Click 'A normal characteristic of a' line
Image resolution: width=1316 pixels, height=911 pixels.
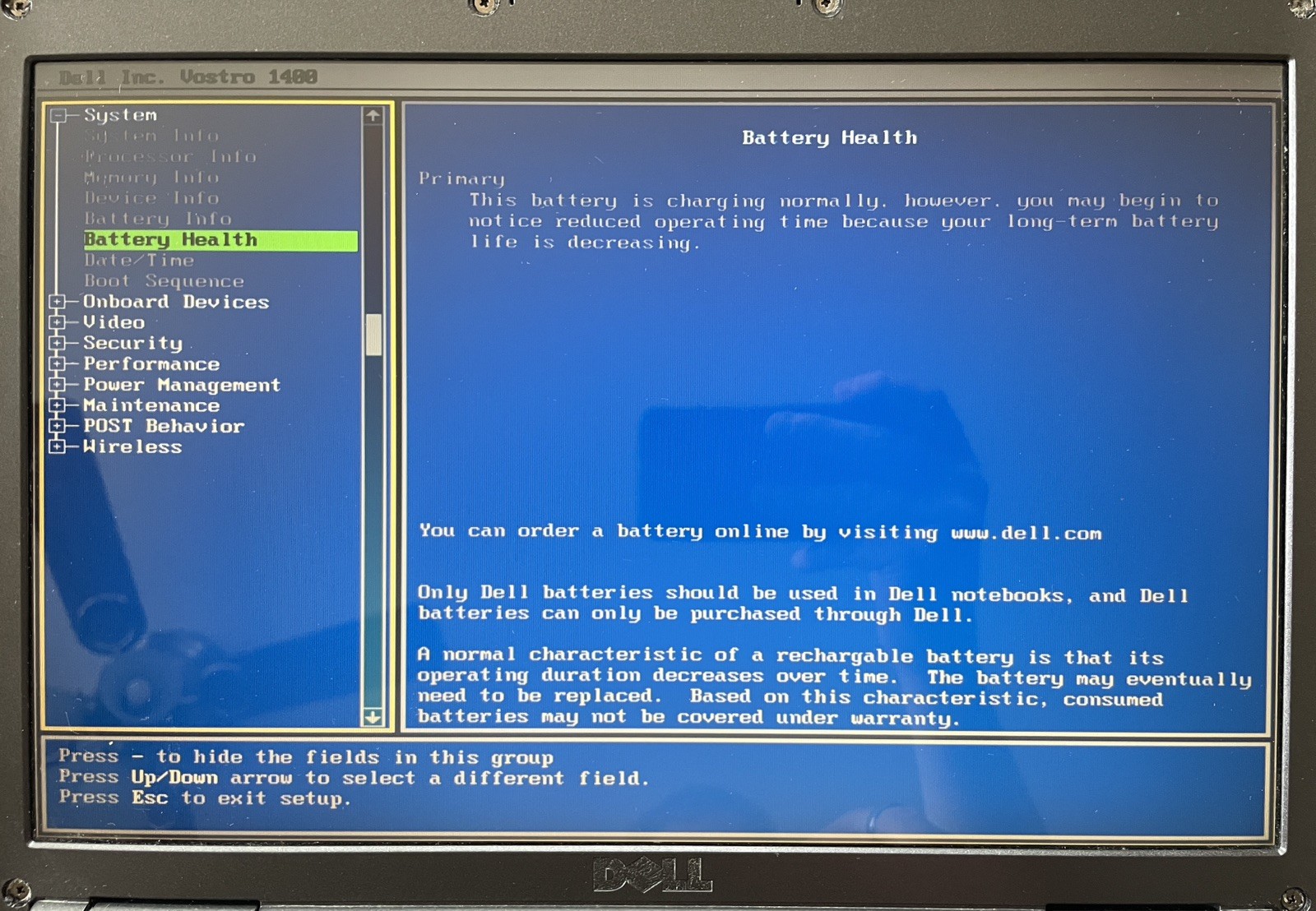(x=790, y=656)
